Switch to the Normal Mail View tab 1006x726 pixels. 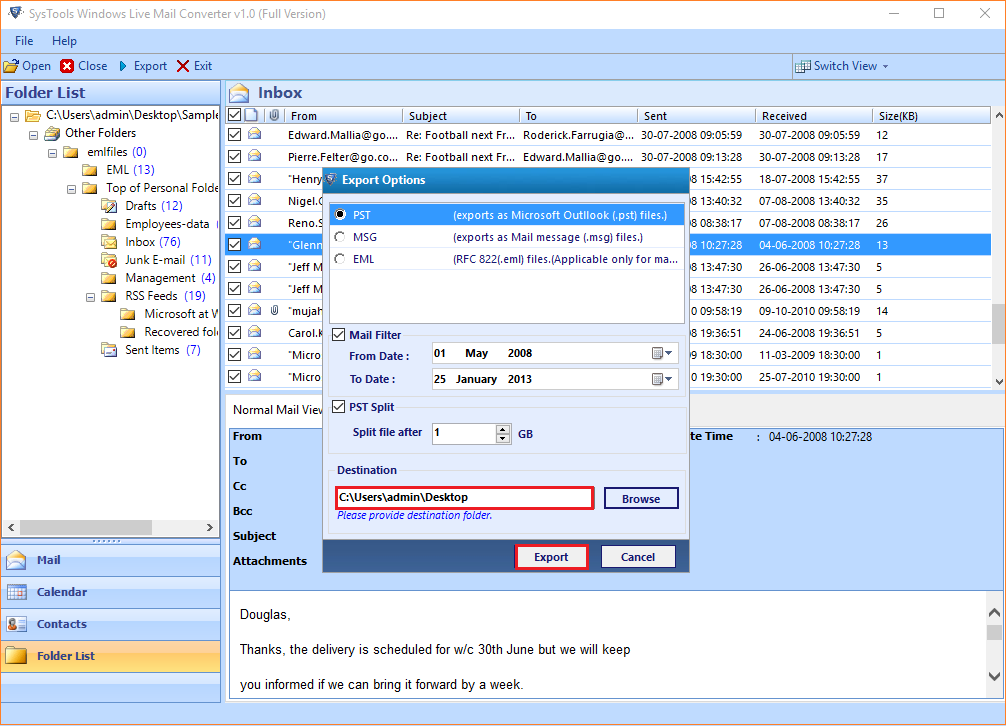click(277, 410)
